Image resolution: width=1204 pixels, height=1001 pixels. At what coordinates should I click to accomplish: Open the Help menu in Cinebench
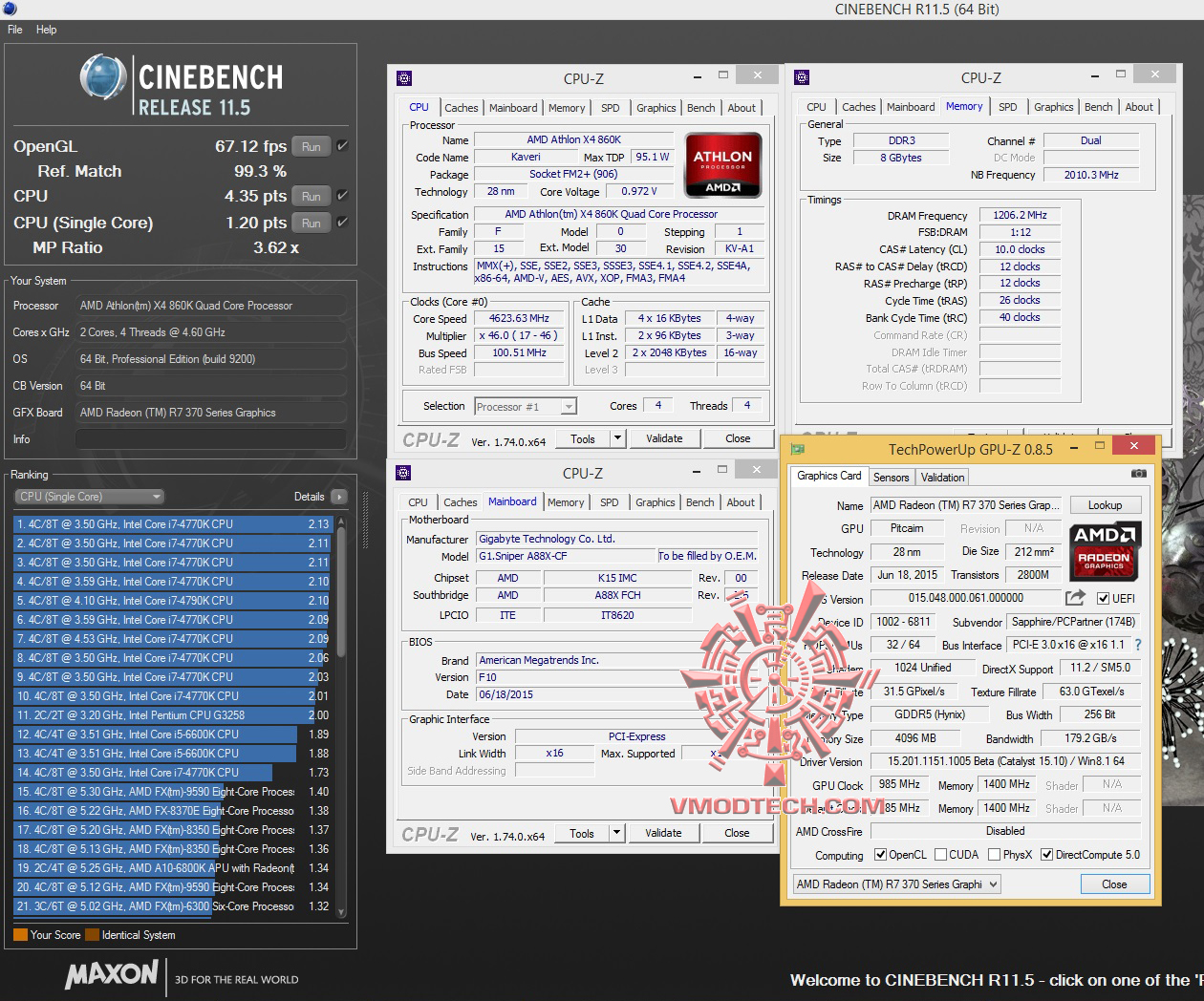click(x=47, y=30)
